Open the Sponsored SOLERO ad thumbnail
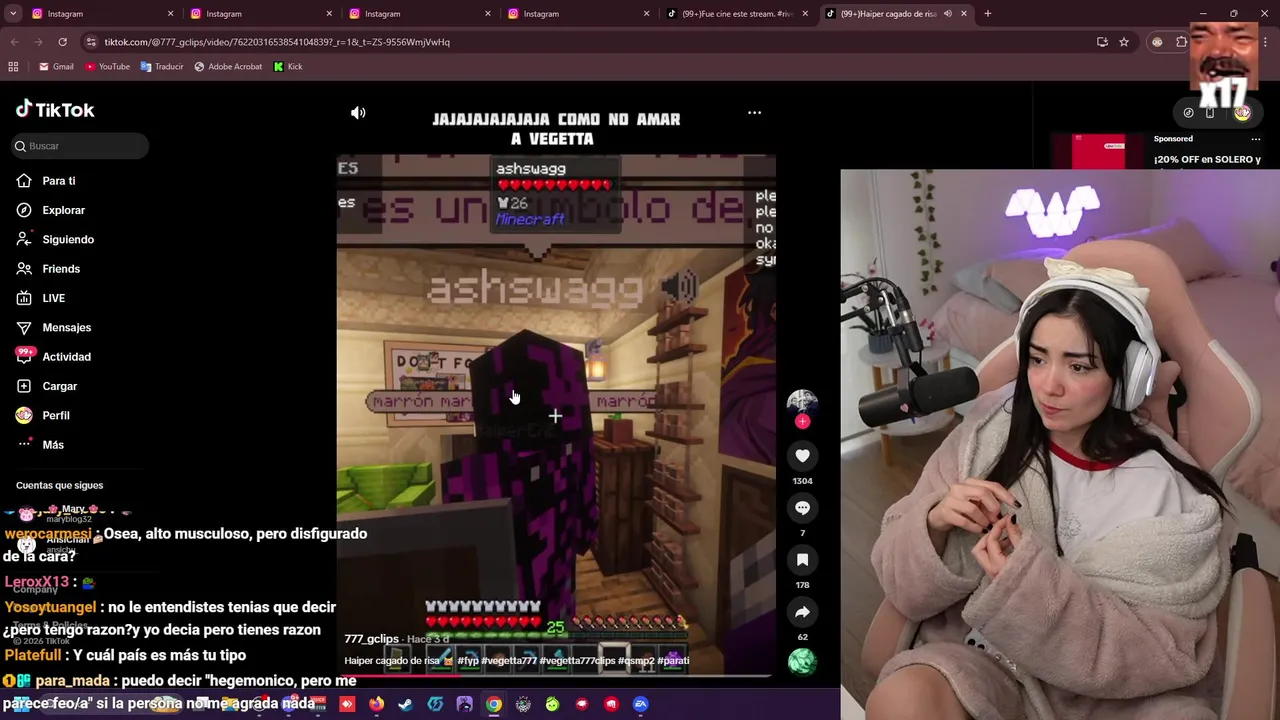This screenshot has width=1280, height=720. tap(1098, 151)
